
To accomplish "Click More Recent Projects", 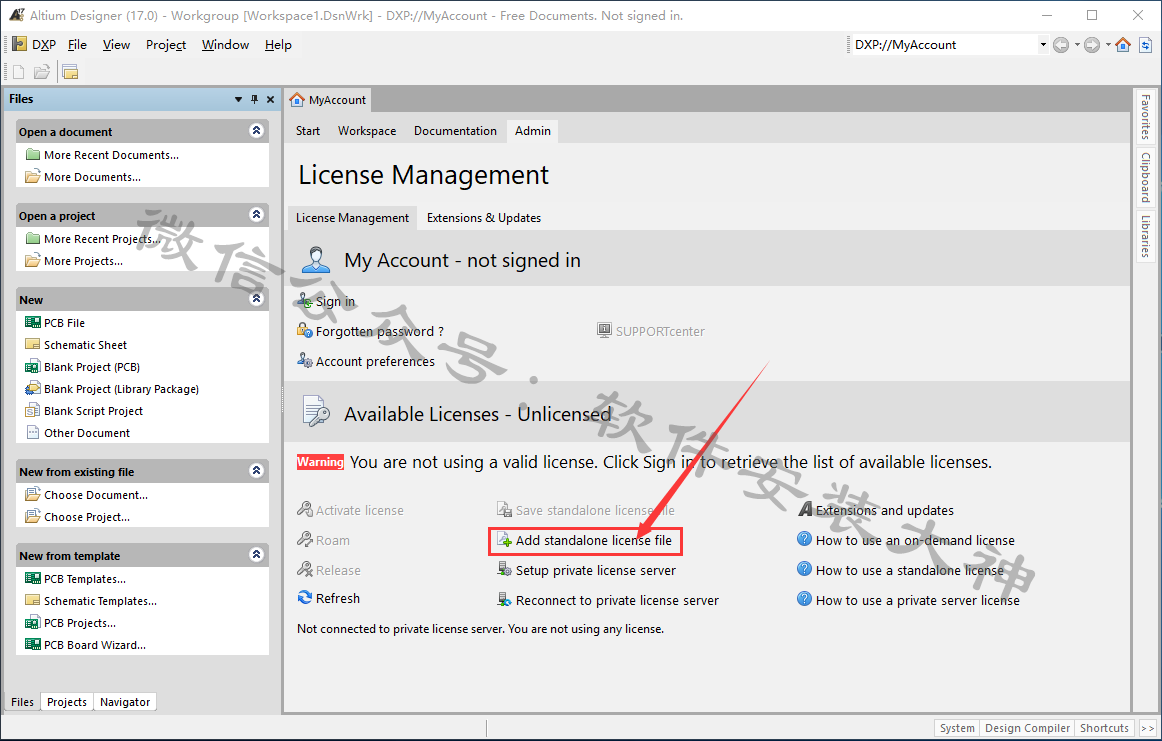I will click(102, 239).
